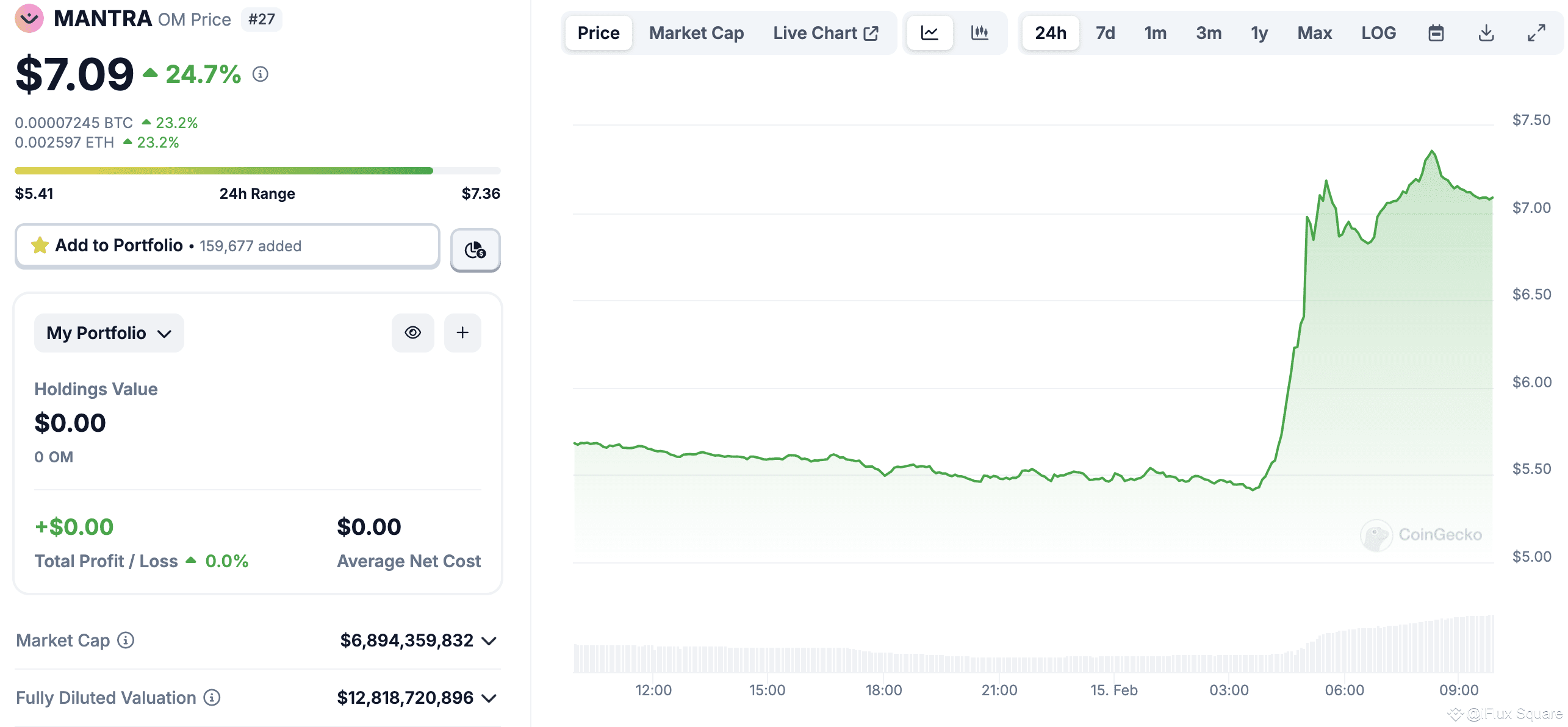The image size is (1568, 727).
Task: Click the download chart data icon
Action: click(1486, 33)
